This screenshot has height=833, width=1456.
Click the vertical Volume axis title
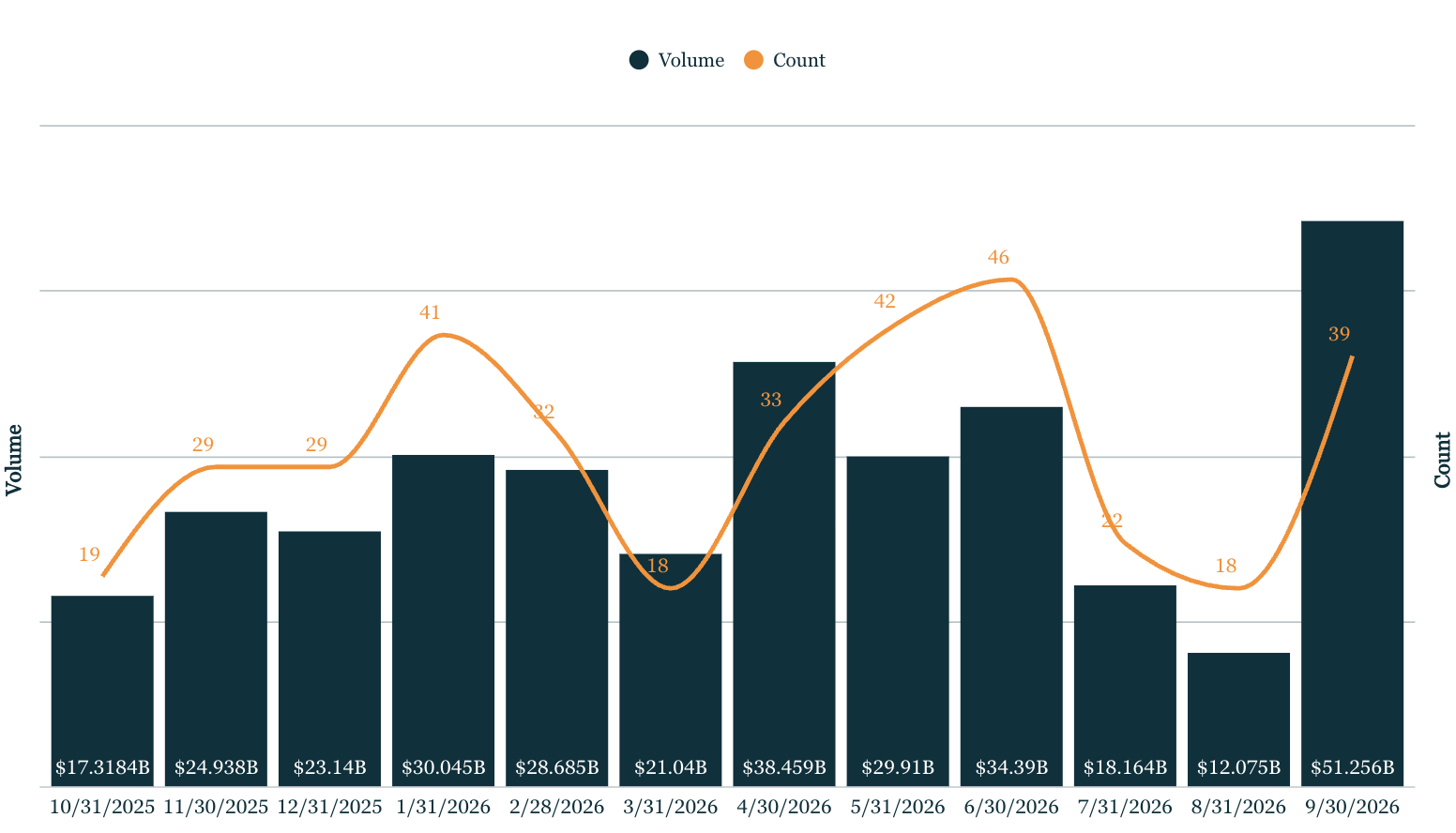(14, 460)
